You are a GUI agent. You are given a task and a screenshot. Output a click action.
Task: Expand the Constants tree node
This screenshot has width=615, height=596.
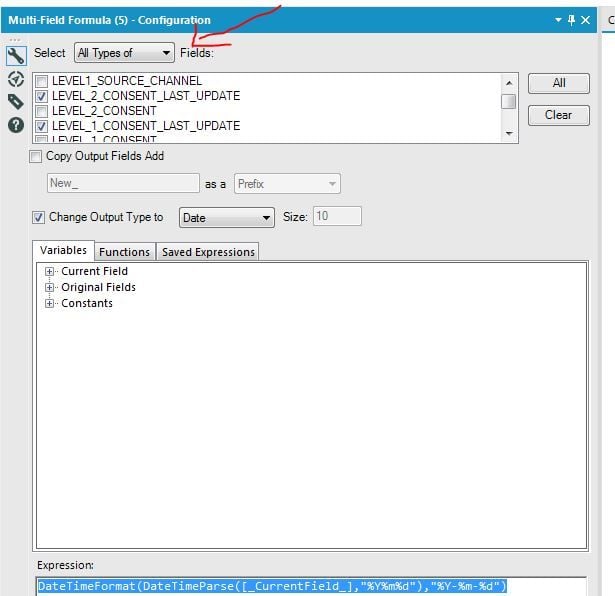[49, 303]
